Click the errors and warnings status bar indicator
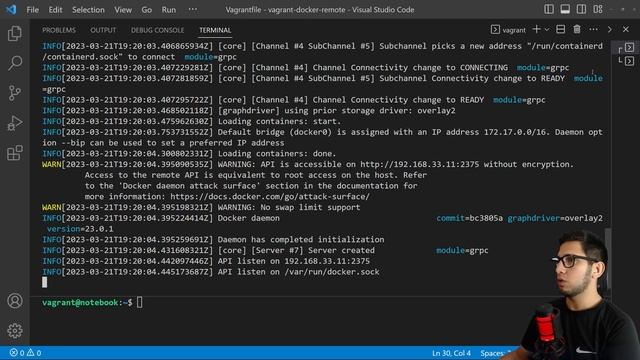Image resolution: width=640 pixels, height=360 pixels. (x=25, y=353)
